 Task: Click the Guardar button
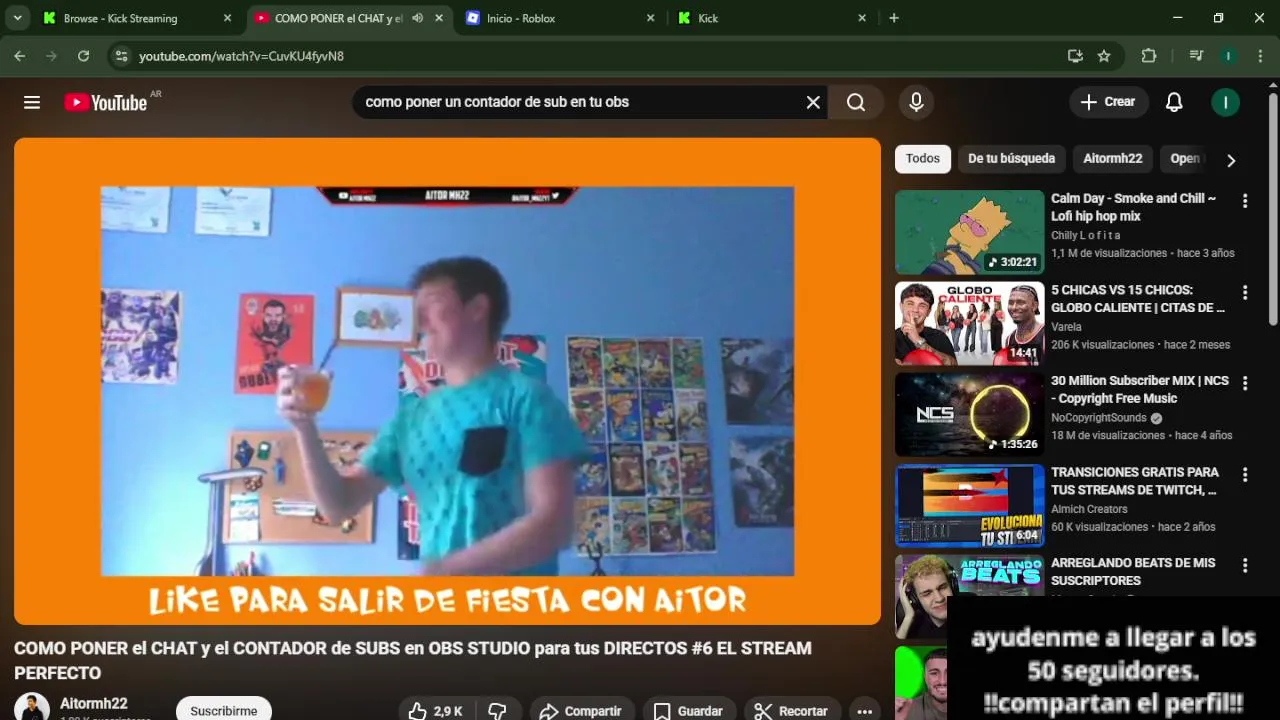click(688, 711)
